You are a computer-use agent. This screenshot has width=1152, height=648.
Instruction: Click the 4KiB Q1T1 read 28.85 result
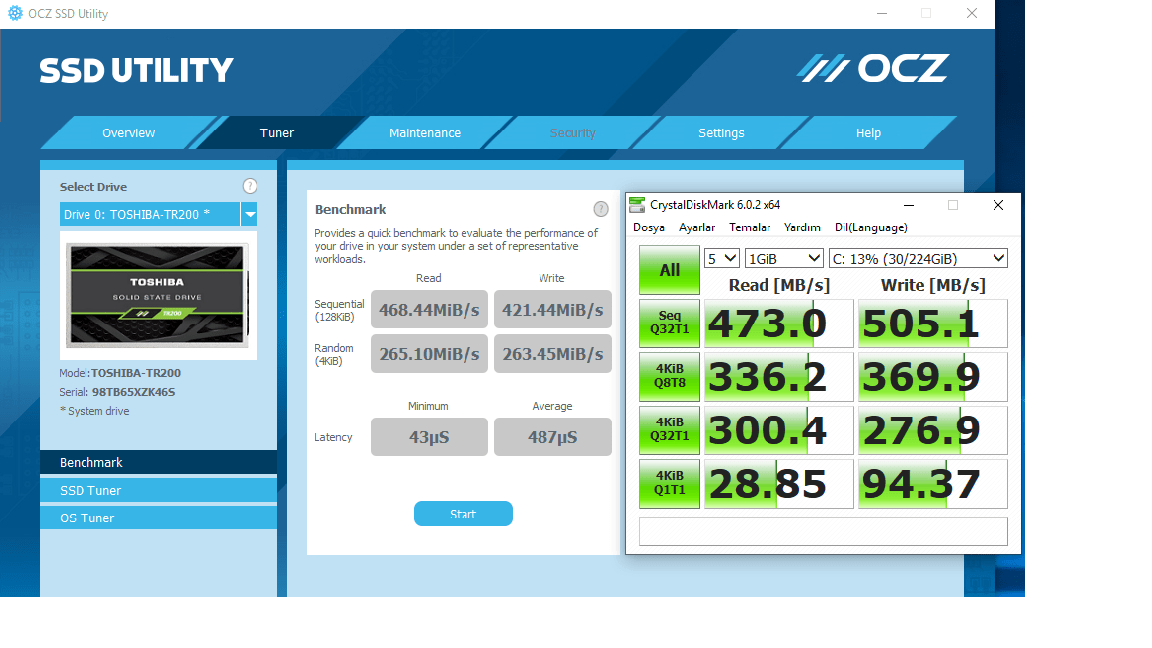[x=778, y=484]
